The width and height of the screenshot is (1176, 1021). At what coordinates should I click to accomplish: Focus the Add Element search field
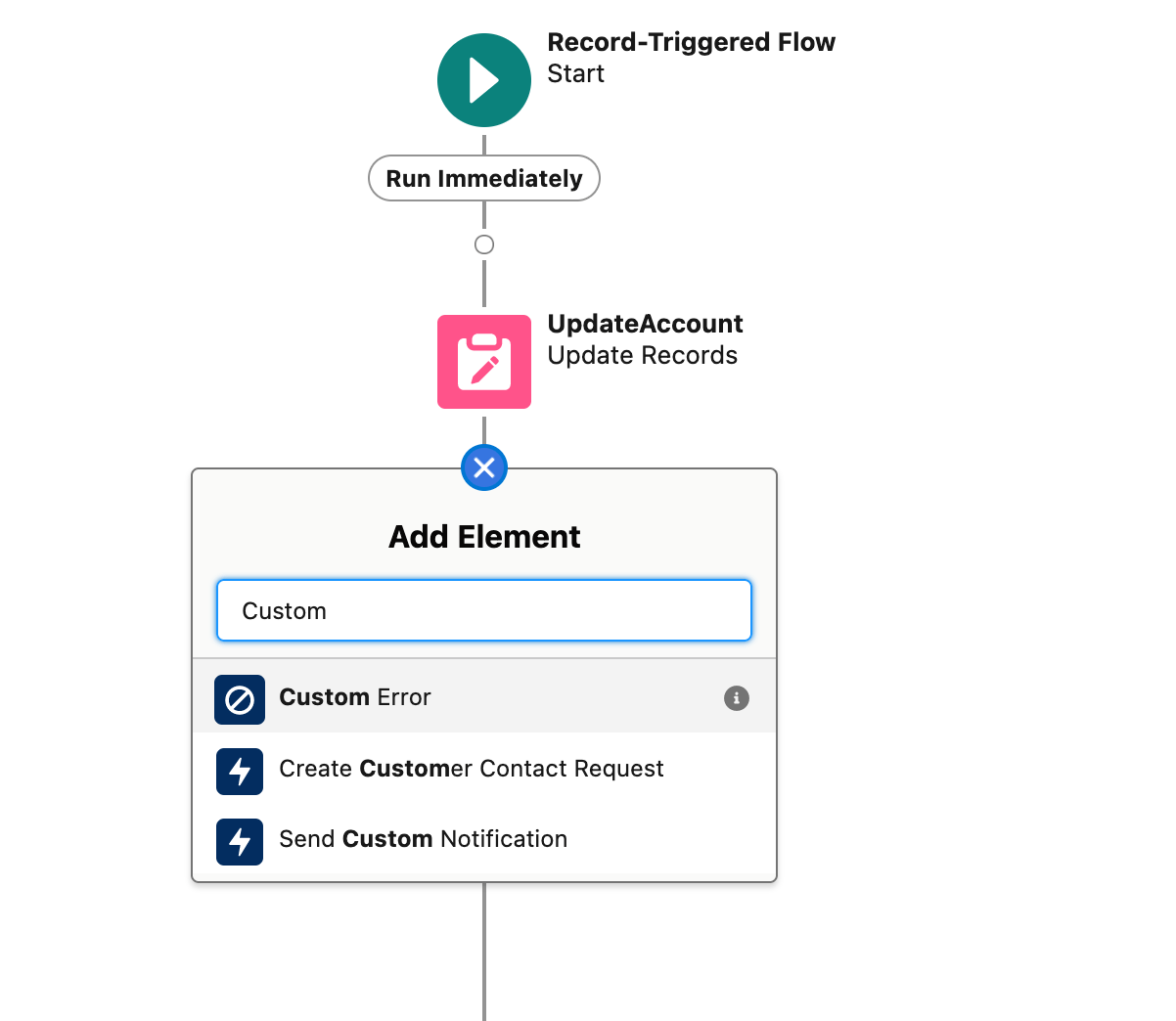[483, 611]
